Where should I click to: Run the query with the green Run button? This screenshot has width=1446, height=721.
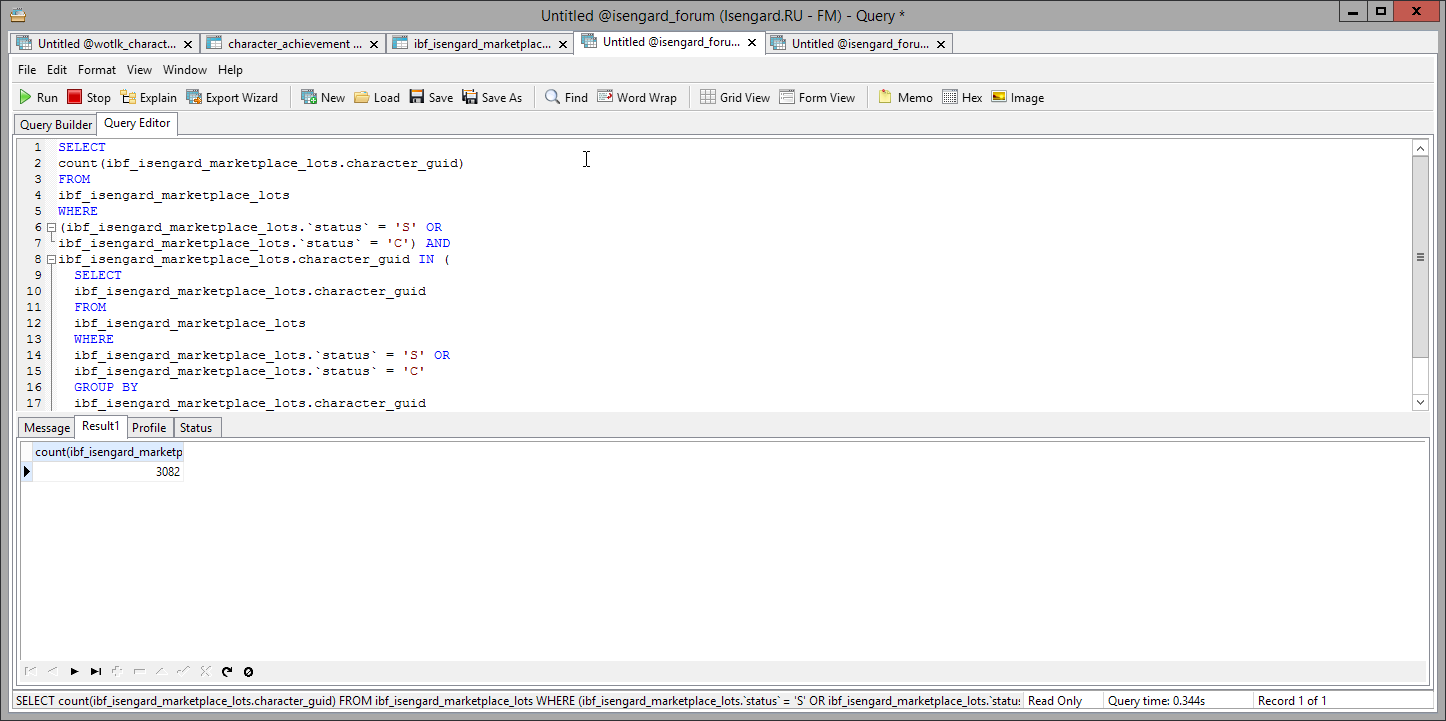click(x=39, y=97)
